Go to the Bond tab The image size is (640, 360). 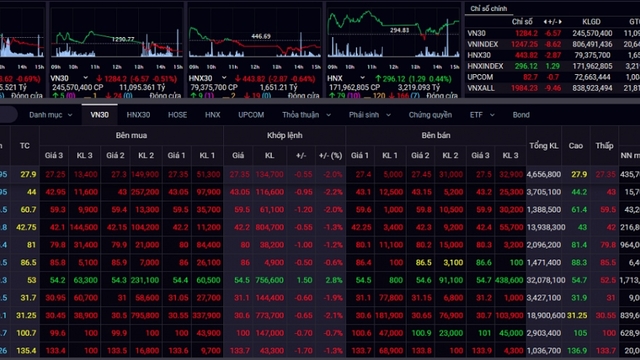(x=521, y=115)
